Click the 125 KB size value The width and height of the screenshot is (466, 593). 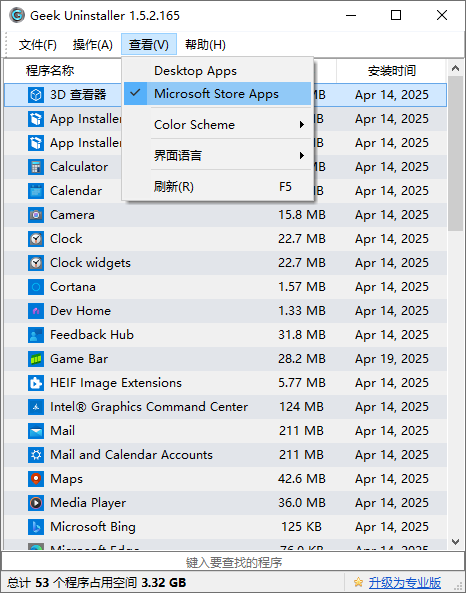click(x=301, y=527)
